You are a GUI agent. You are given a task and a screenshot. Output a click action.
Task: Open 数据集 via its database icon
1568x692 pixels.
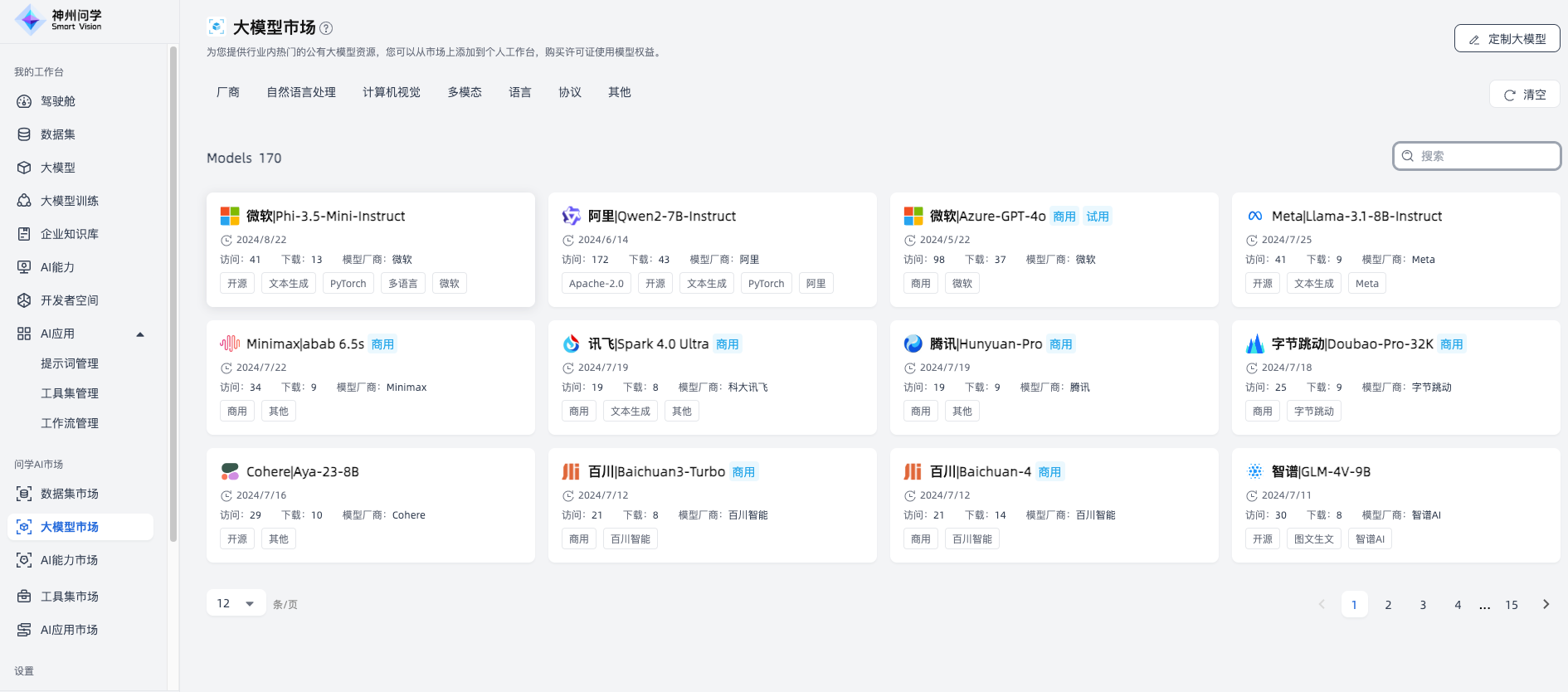pos(24,134)
